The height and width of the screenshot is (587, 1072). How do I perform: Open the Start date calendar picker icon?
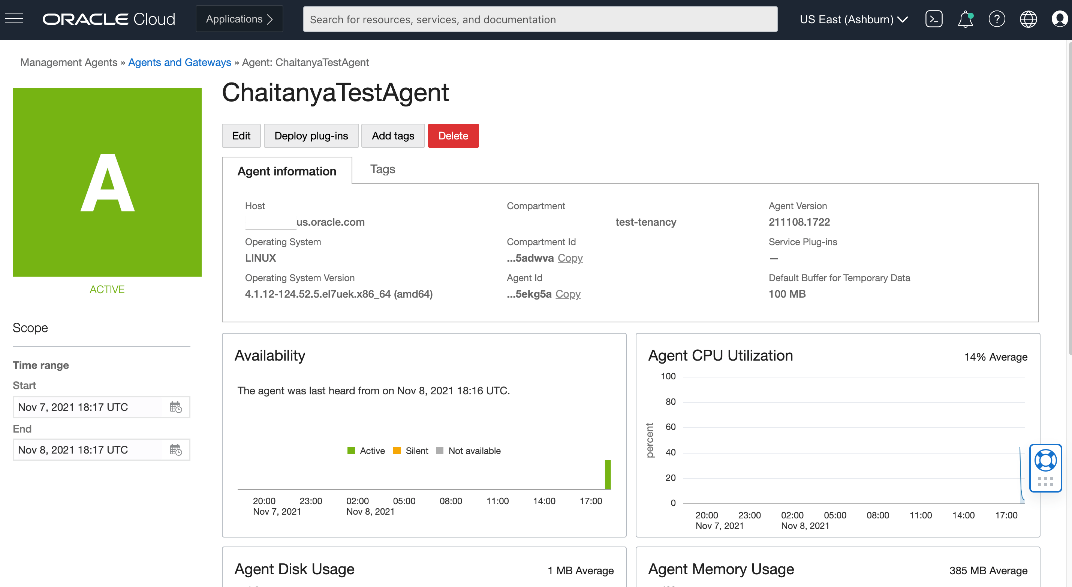tap(176, 407)
